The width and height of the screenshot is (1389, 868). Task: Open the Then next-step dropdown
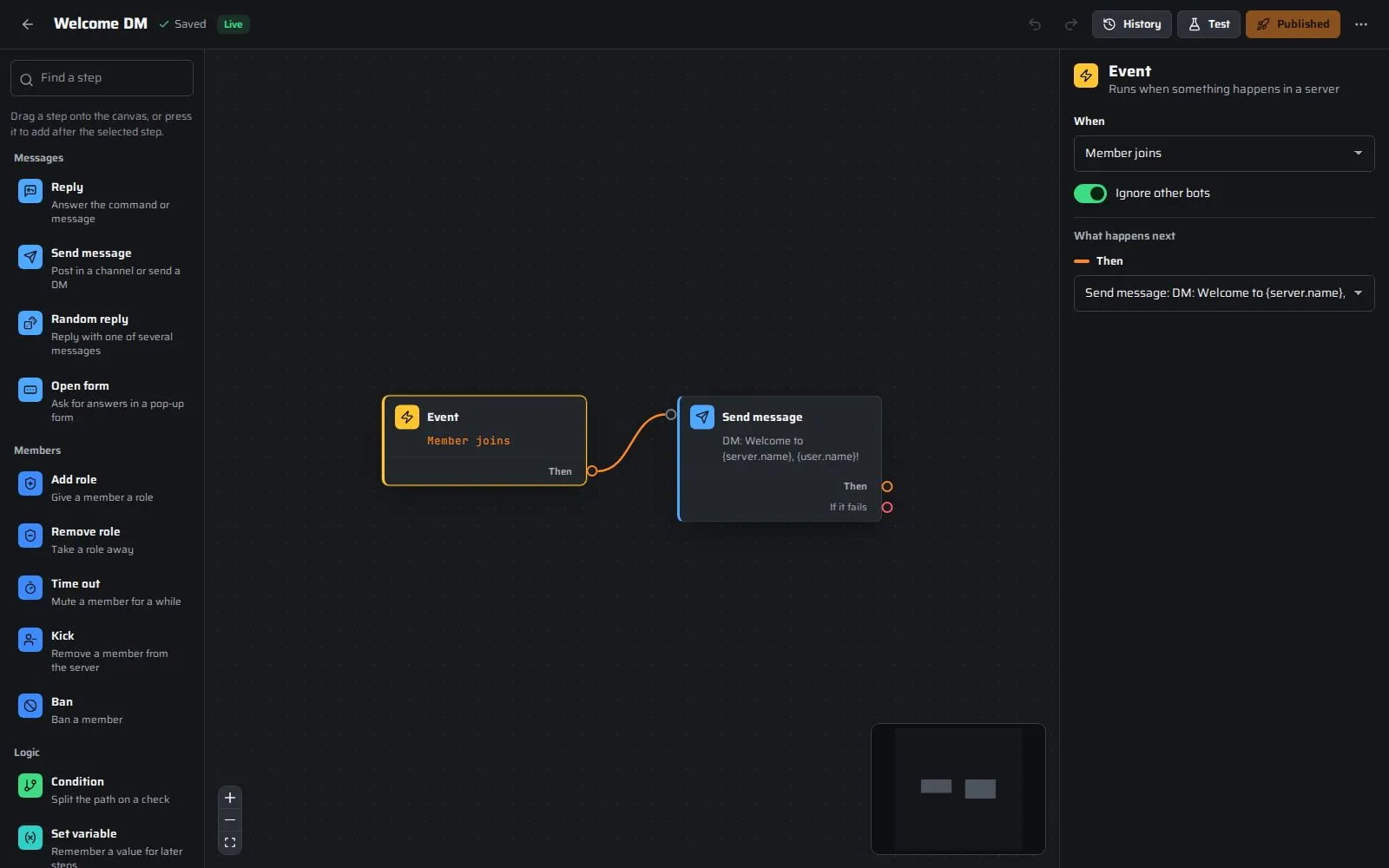click(1224, 293)
